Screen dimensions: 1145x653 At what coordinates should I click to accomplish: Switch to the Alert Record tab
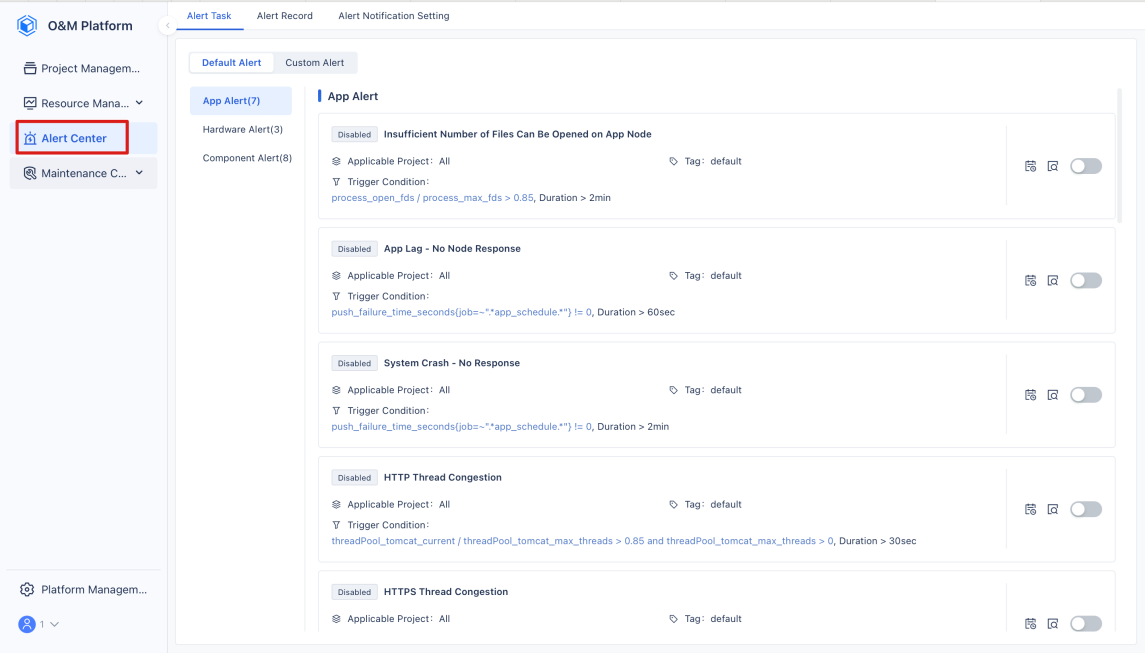tap(285, 15)
